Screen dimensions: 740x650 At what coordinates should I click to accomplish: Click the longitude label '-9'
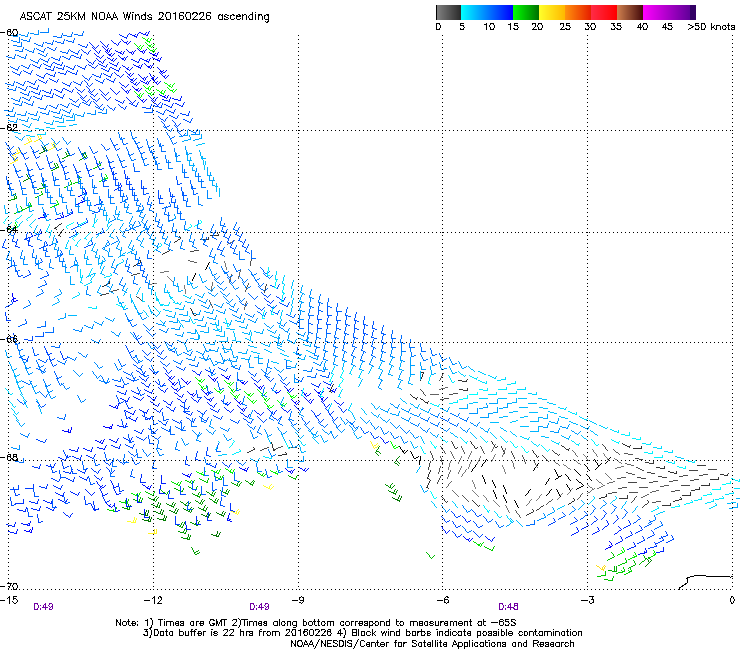pos(297,600)
